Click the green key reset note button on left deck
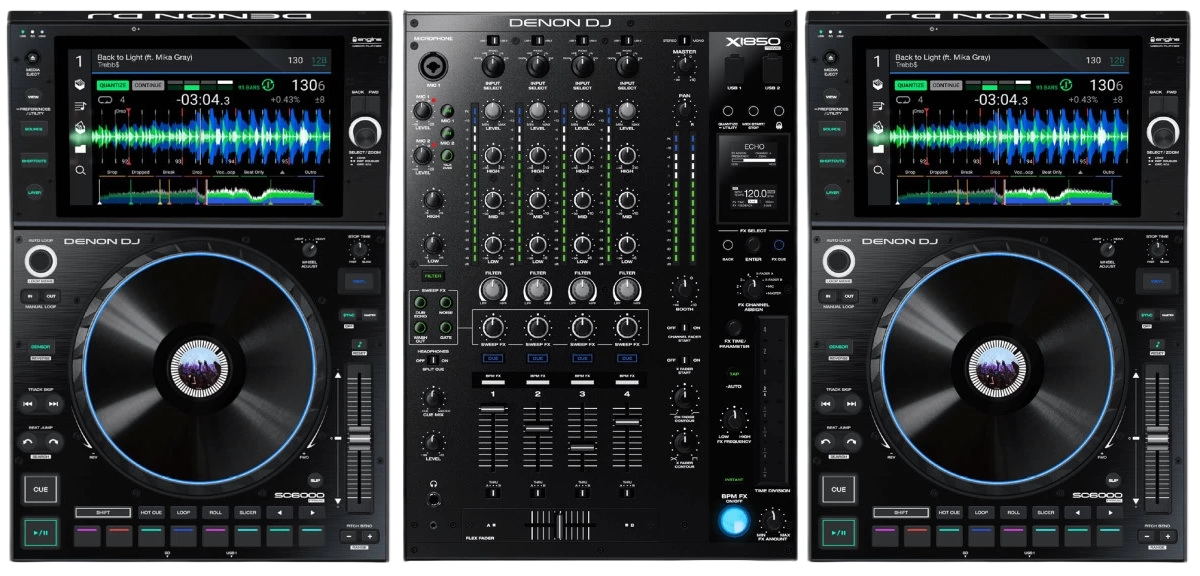1200x576 pixels. click(x=360, y=343)
